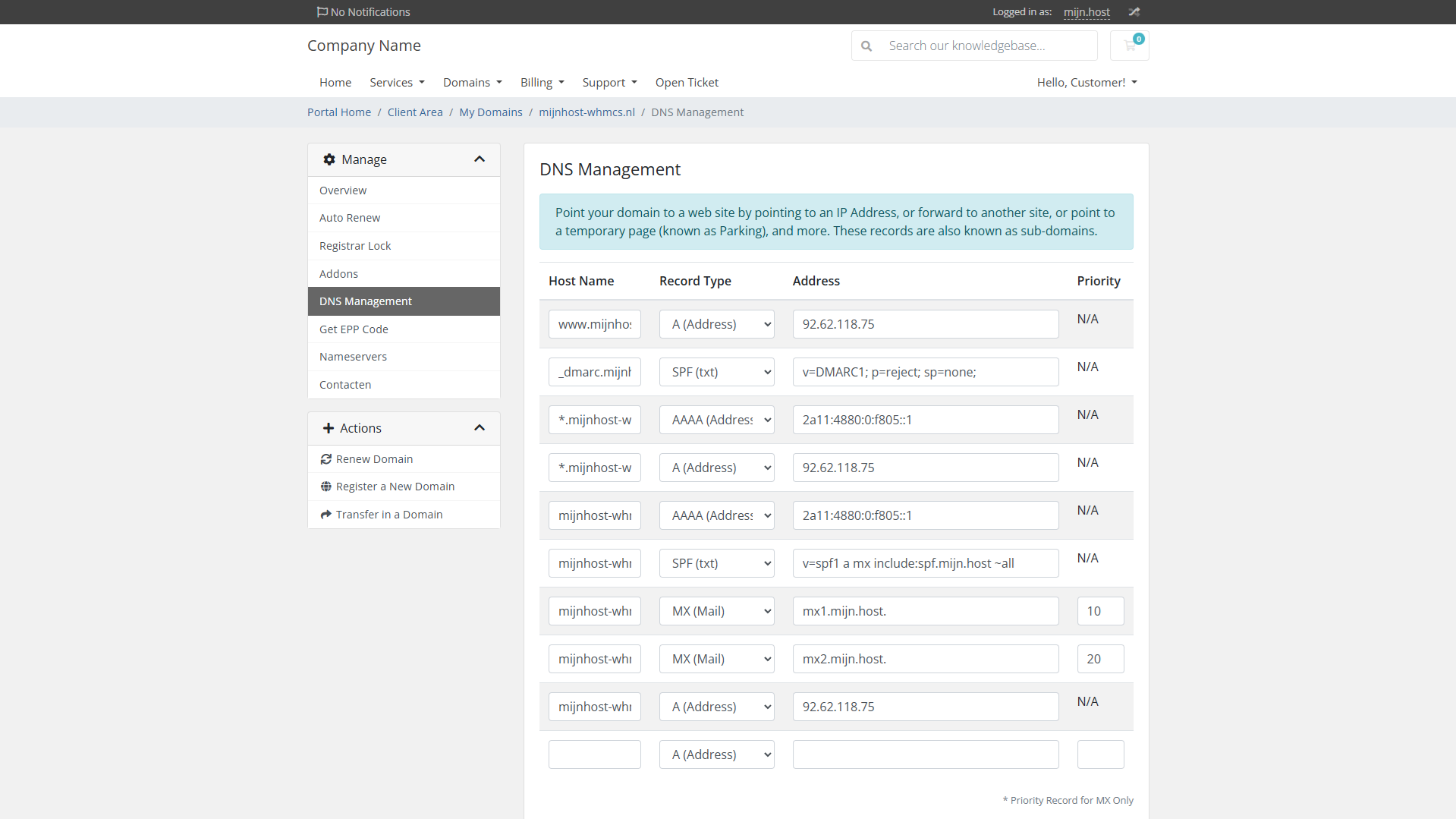Image resolution: width=1456 pixels, height=819 pixels.
Task: Open the Domains navigation menu
Action: click(x=472, y=82)
